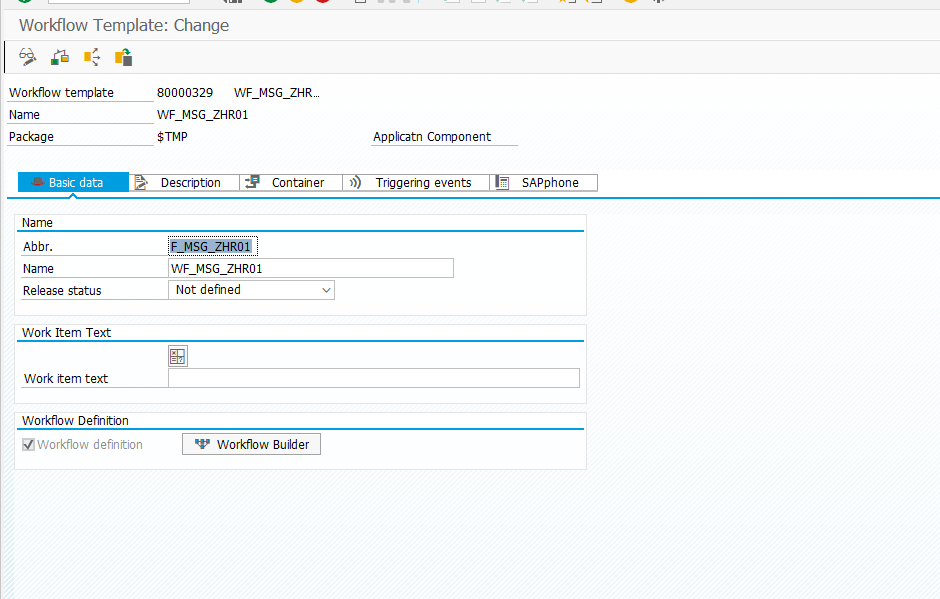Screen dimensions: 940x599
Task: Click the Applicatn Component field label
Action: [x=432, y=137]
